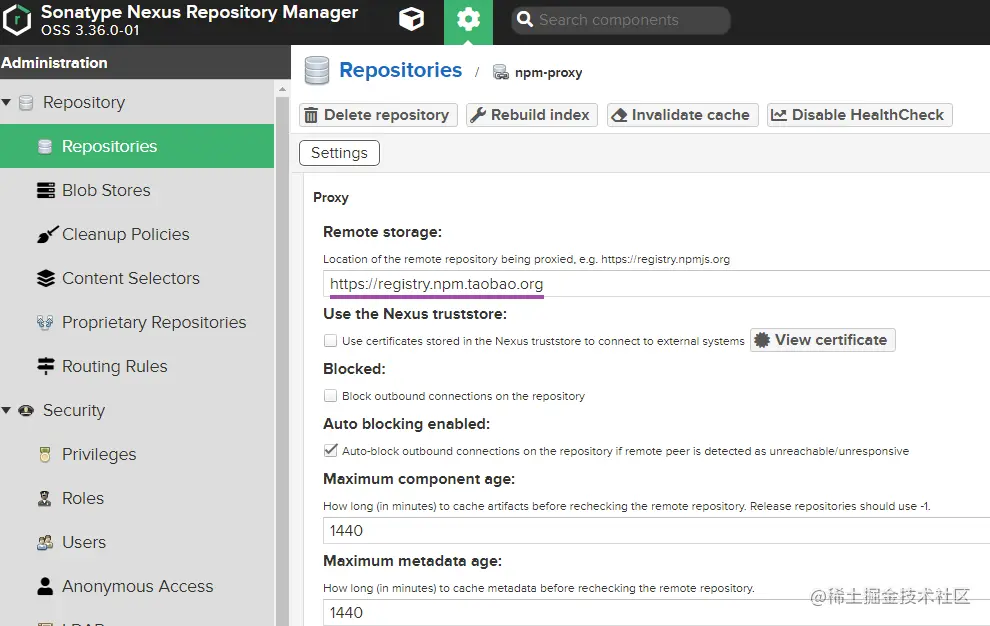Enable Use certificates in Nexus truststore
Image resolution: width=990 pixels, height=626 pixels.
(330, 340)
